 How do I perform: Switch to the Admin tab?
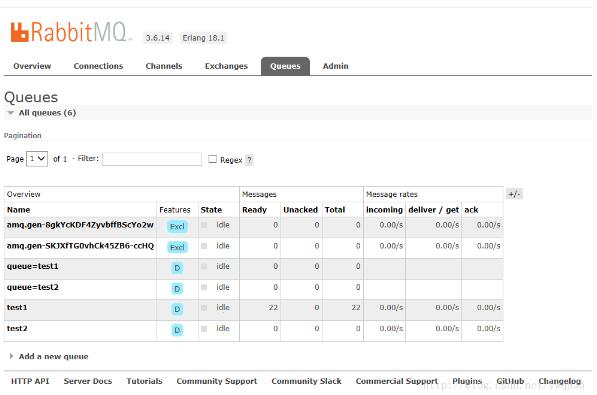(x=335, y=66)
